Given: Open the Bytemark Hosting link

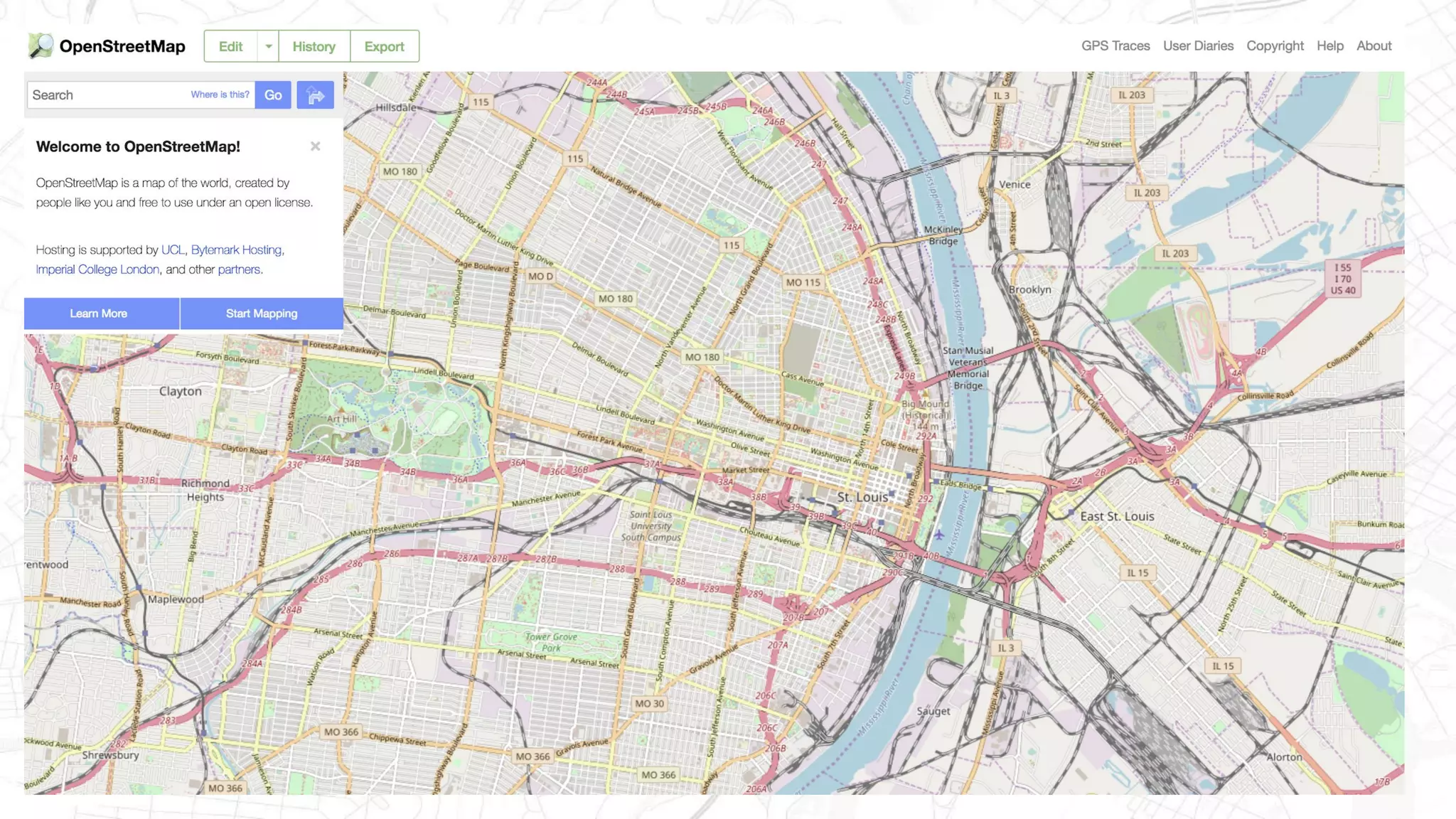Looking at the screenshot, I should (x=236, y=250).
